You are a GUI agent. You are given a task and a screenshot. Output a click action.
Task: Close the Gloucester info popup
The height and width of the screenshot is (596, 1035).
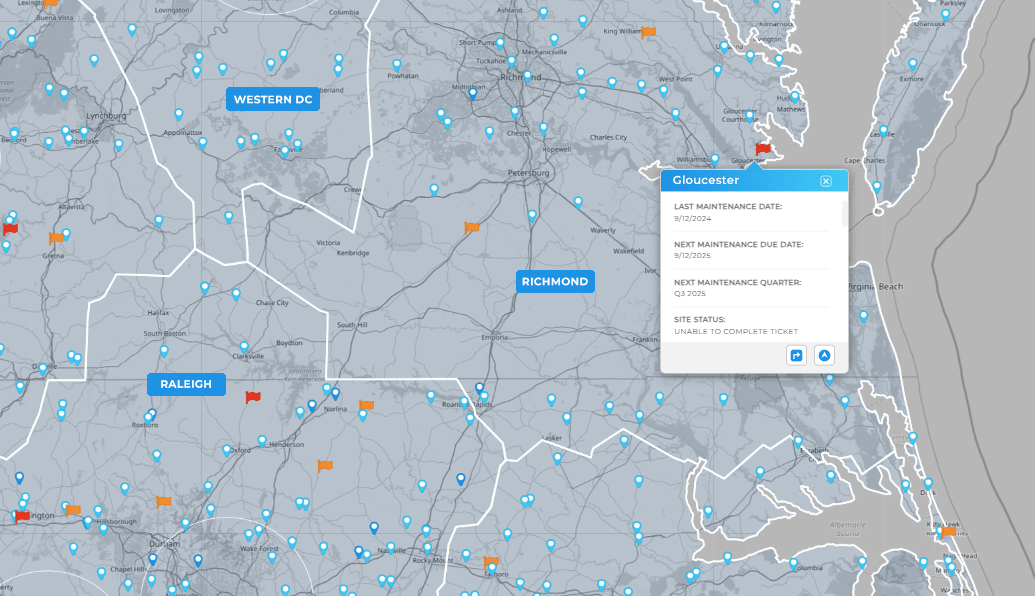[826, 181]
